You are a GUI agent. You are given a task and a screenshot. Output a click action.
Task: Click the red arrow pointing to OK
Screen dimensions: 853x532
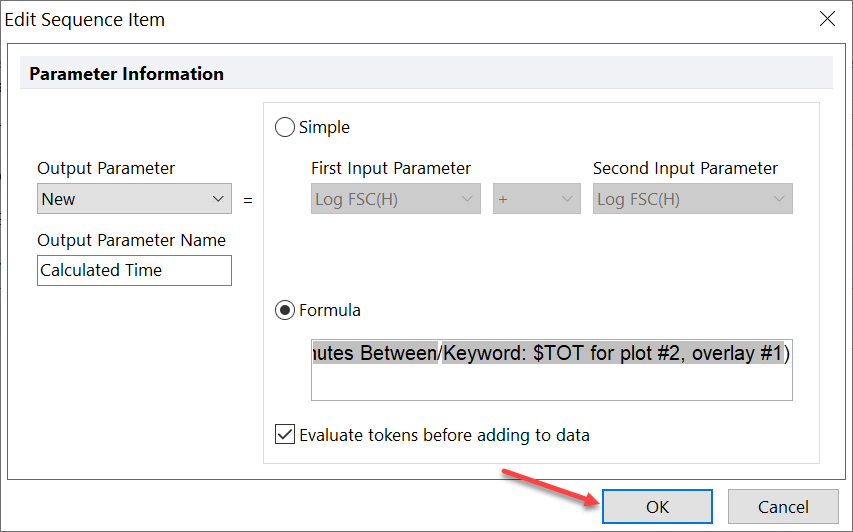[x=550, y=486]
